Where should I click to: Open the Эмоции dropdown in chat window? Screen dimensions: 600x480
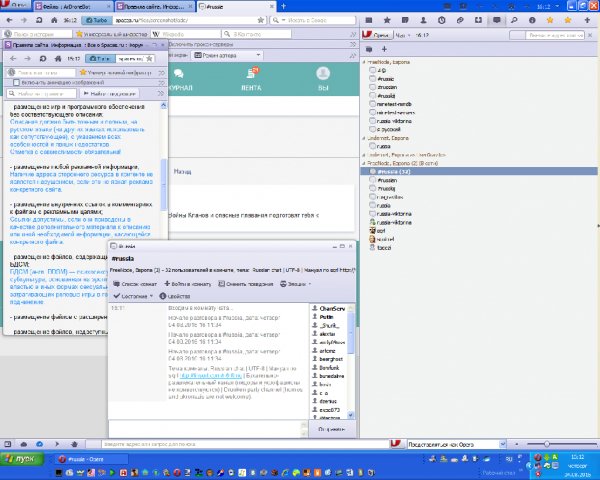pyautogui.click(x=295, y=284)
